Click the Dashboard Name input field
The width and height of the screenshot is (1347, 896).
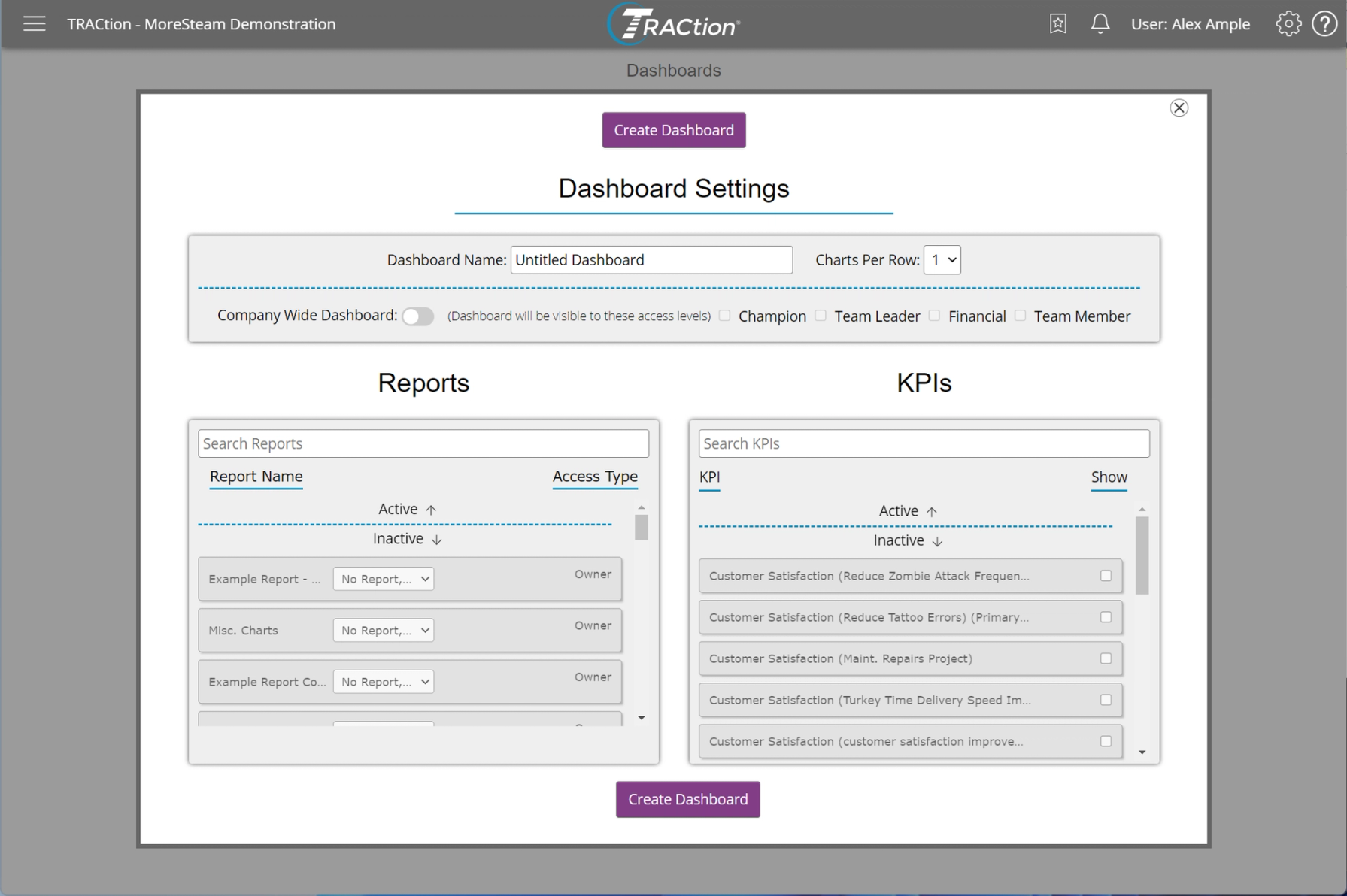[x=651, y=260]
